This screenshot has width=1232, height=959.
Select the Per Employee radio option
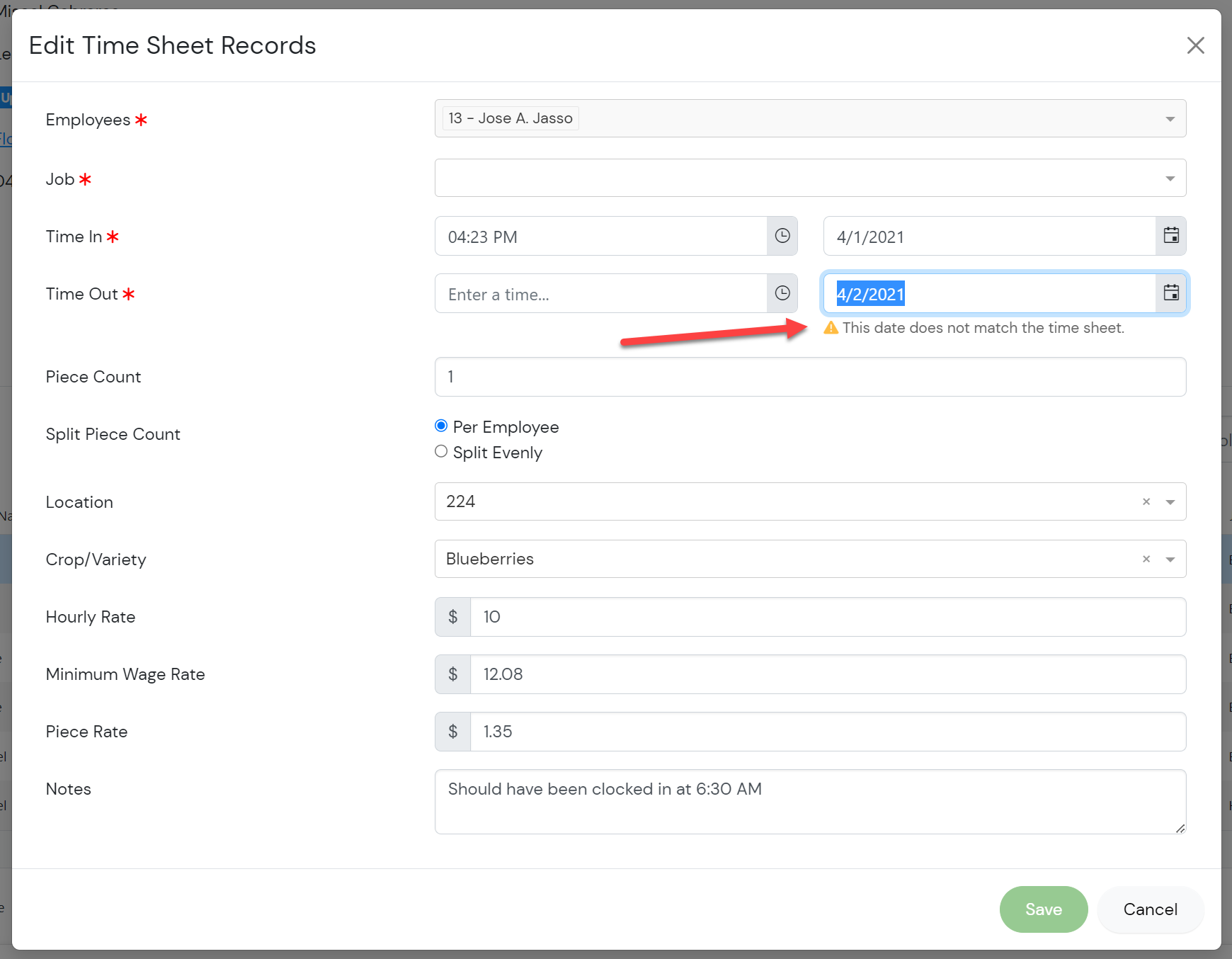(x=441, y=426)
